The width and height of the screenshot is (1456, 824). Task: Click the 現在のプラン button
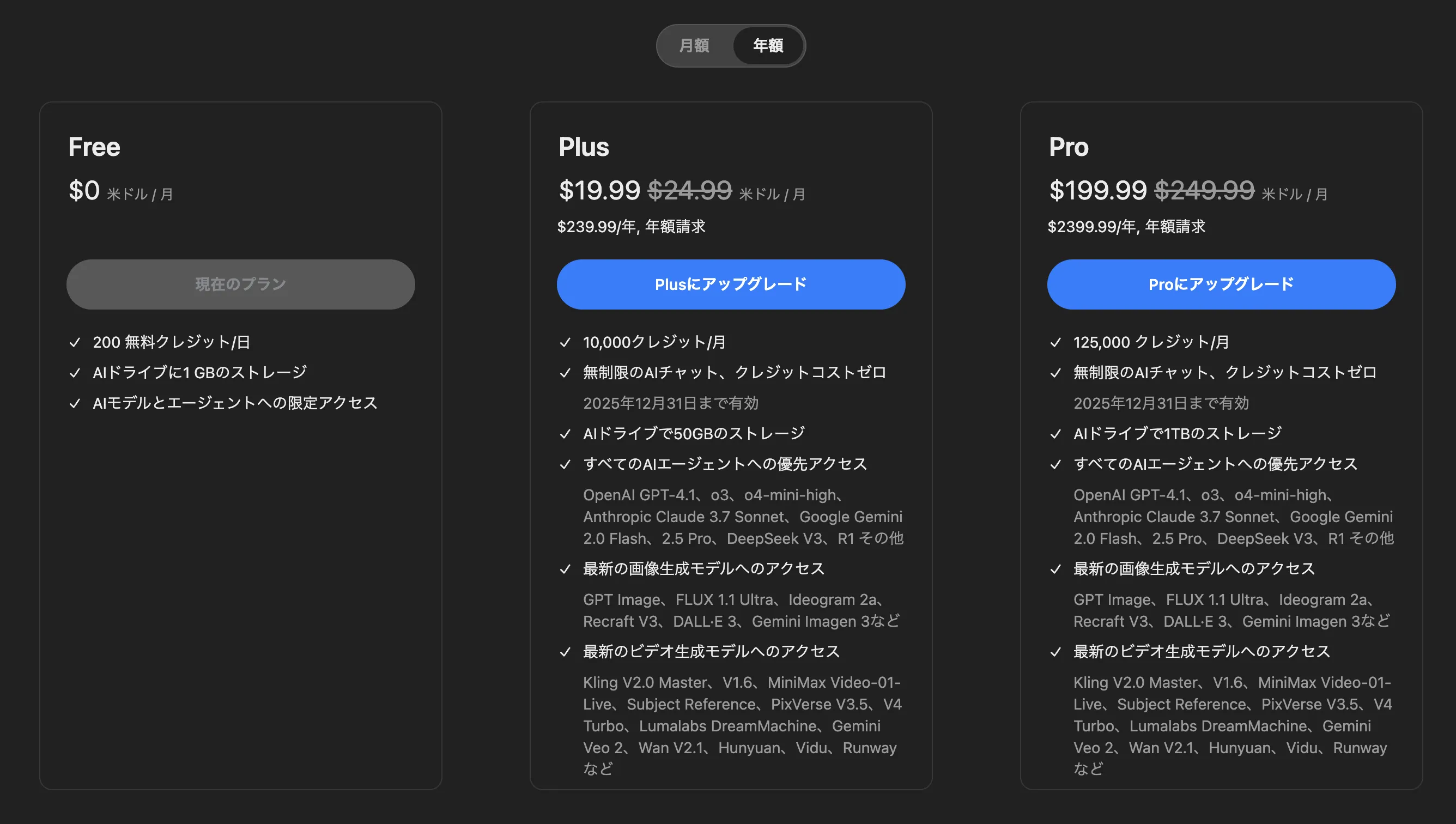click(239, 284)
